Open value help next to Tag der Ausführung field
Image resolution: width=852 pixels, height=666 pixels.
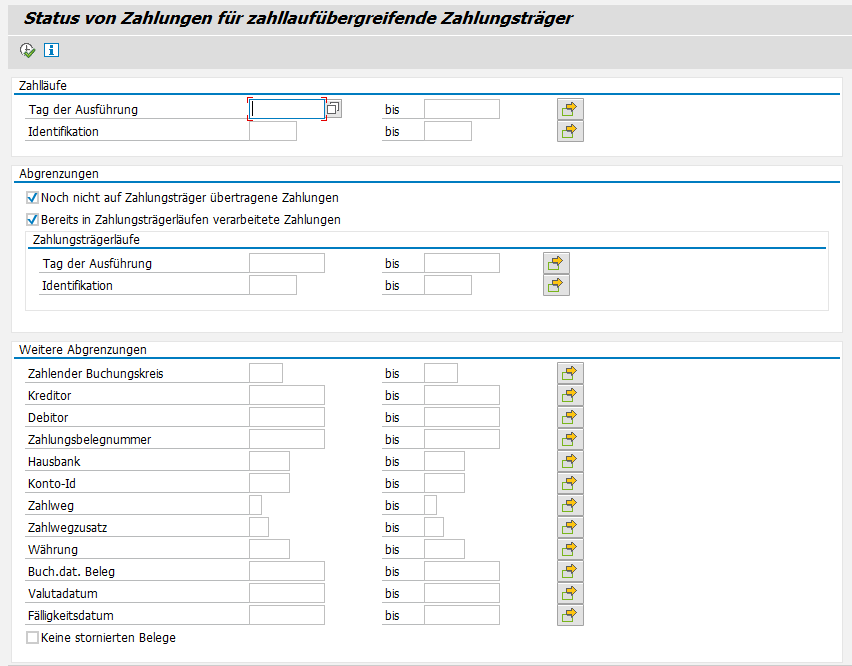pyautogui.click(x=334, y=109)
